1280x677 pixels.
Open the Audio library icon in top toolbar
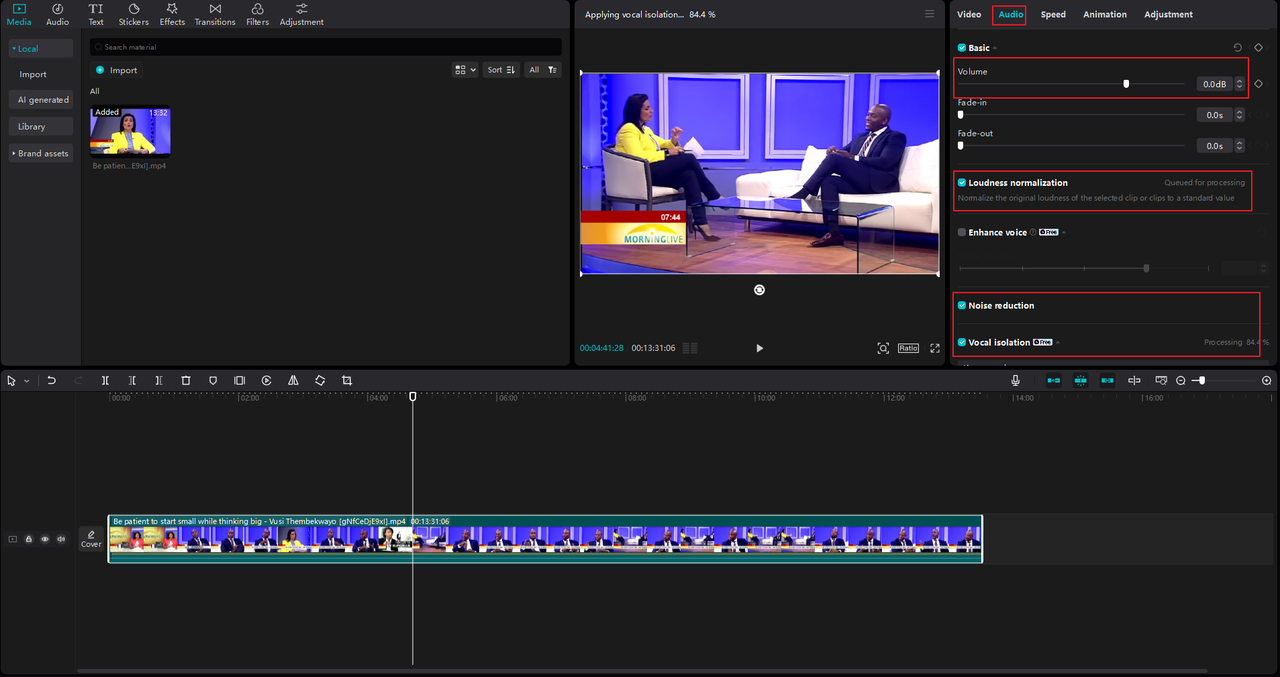click(58, 14)
